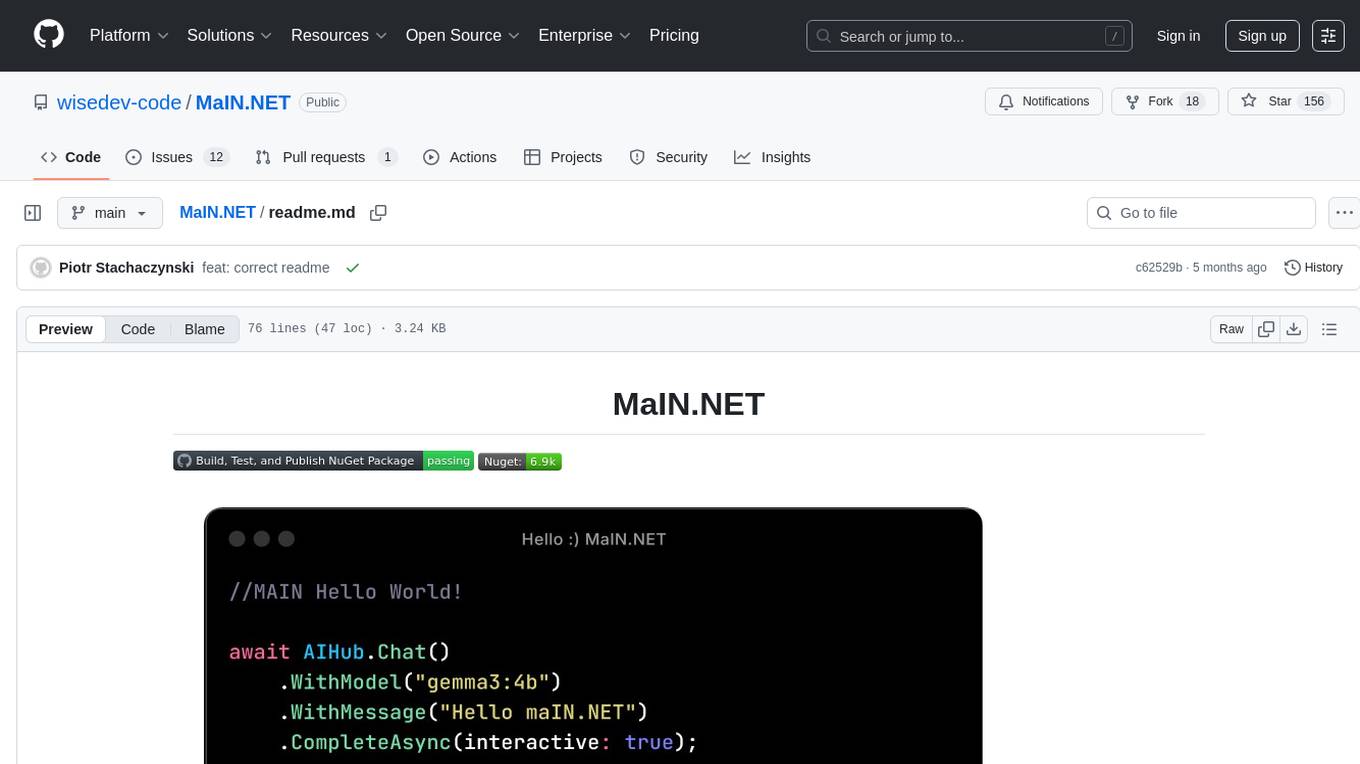
Task: Open the Solutions dropdown menu
Action: pos(229,35)
